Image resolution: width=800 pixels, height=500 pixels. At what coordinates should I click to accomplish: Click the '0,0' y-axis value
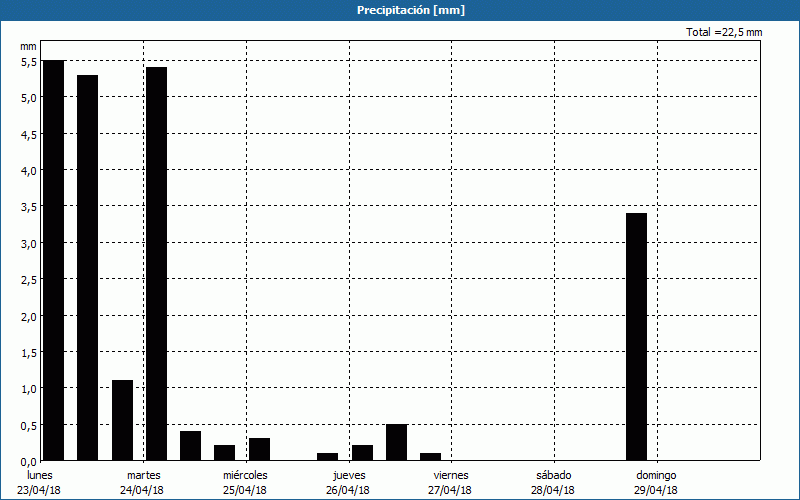coord(29,462)
